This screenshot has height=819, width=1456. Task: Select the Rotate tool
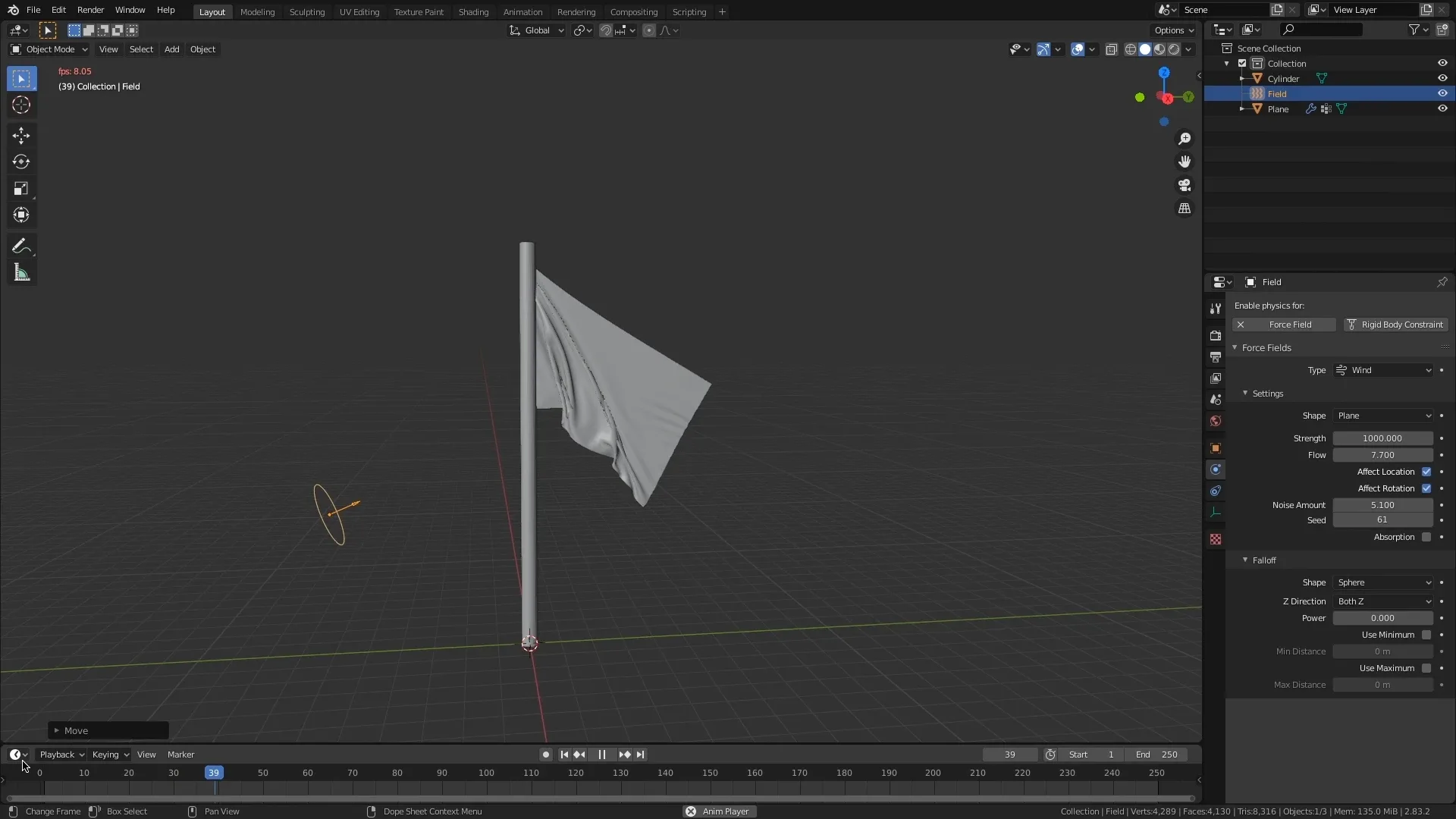click(x=21, y=161)
